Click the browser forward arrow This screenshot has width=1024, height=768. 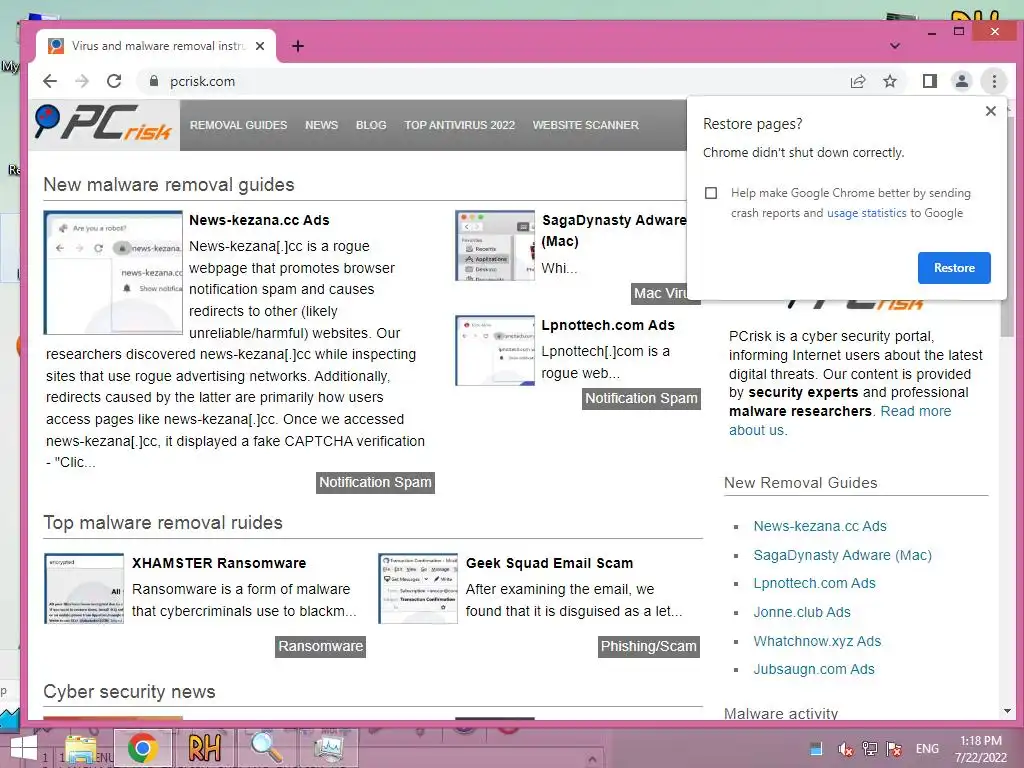click(82, 81)
